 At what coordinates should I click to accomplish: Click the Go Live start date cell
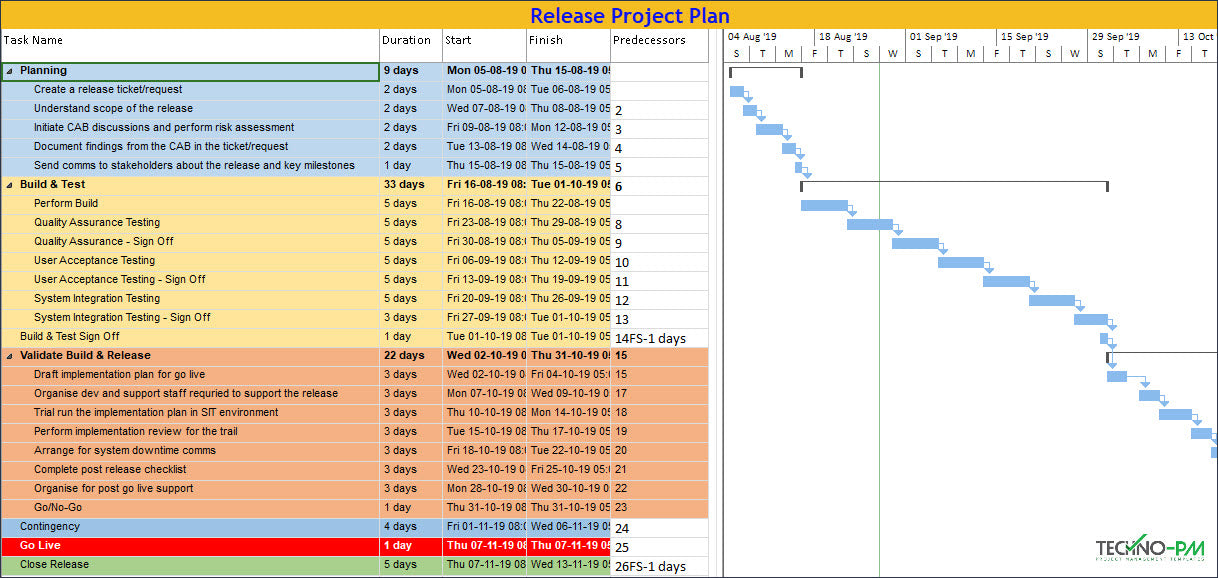coord(483,545)
